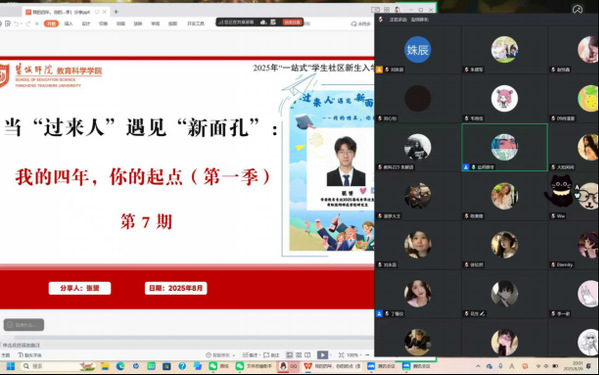Open the 插入 ribbon tab
This screenshot has height=375, width=599.
[x=69, y=23]
